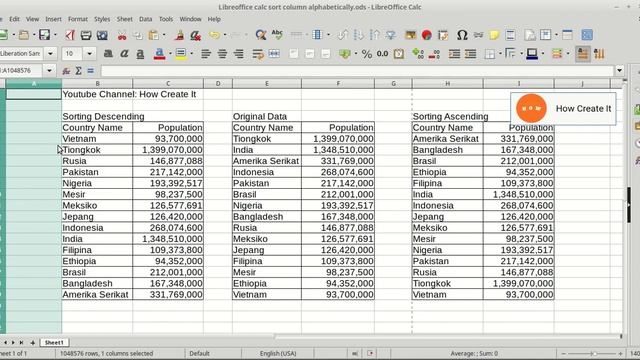Sort ascending using toolbar icon

358,35
